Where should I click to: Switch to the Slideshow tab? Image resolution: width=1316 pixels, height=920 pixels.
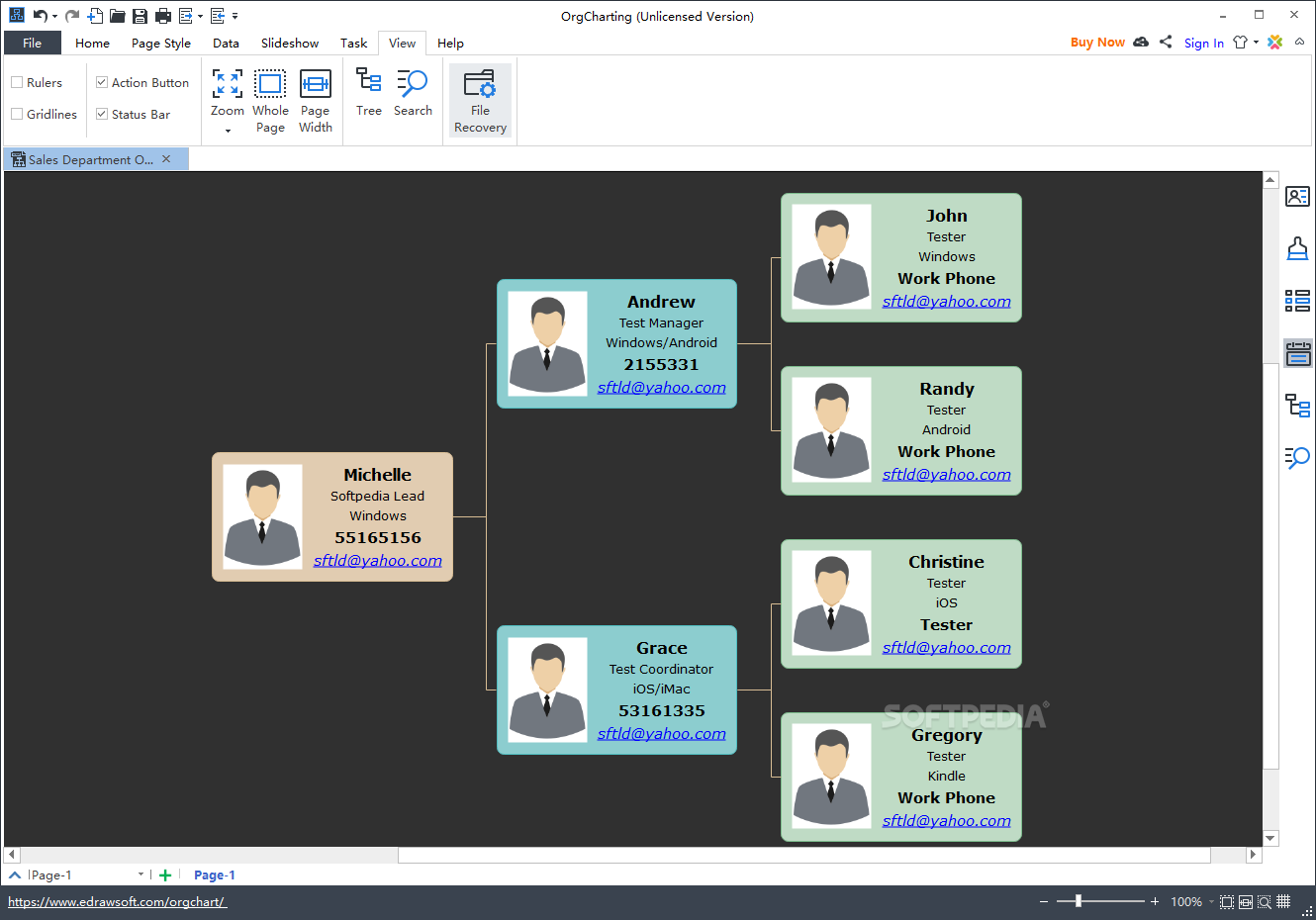(290, 43)
